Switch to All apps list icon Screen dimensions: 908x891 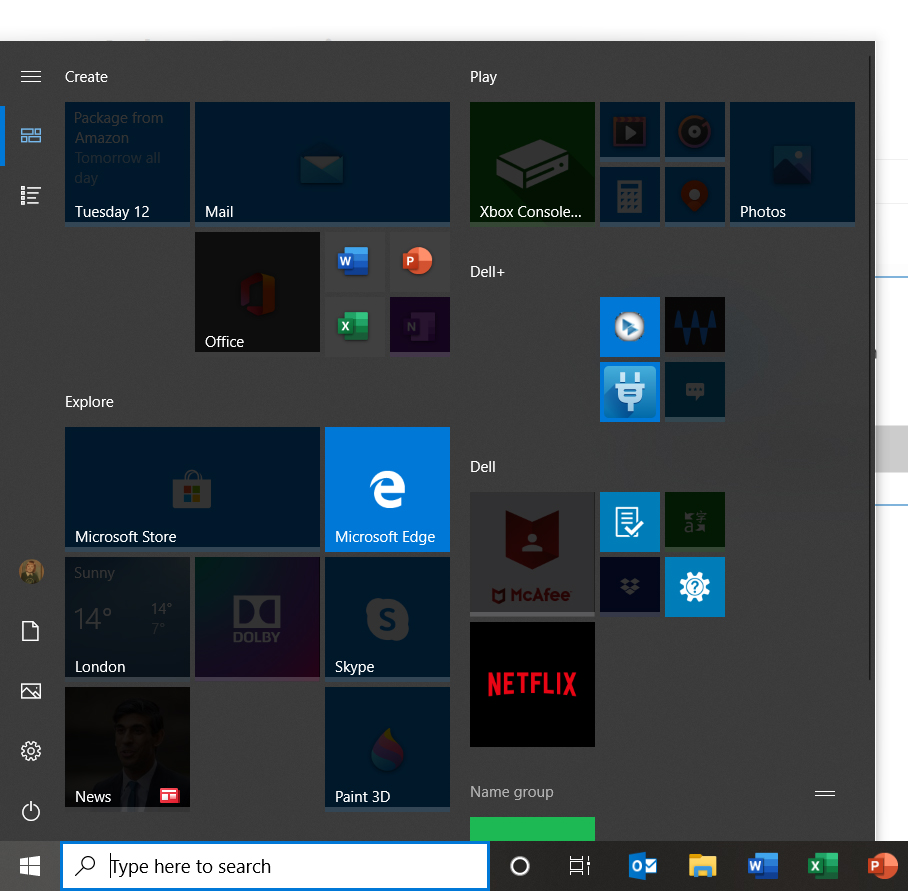click(x=31, y=196)
